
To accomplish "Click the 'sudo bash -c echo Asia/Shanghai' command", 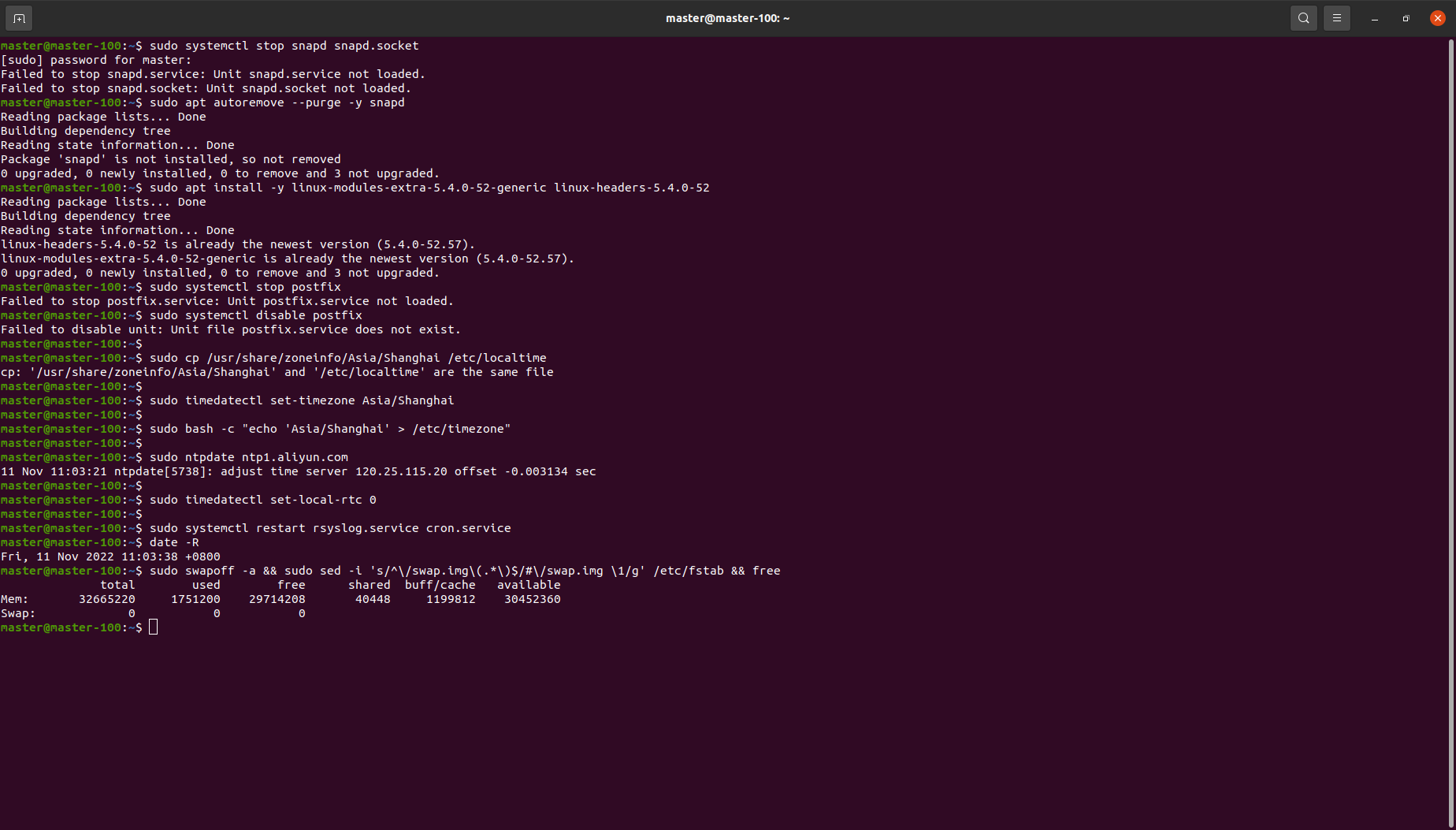I will point(330,429).
